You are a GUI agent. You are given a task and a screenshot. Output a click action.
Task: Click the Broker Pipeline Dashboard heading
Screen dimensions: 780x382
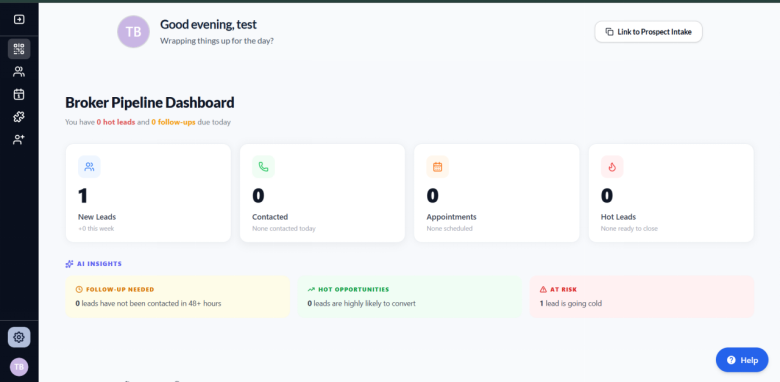150,103
